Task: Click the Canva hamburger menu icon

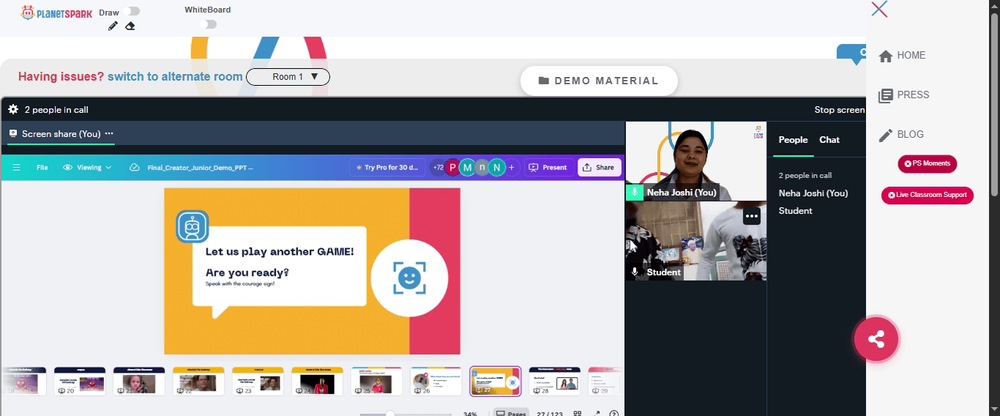Action: pyautogui.click(x=17, y=168)
